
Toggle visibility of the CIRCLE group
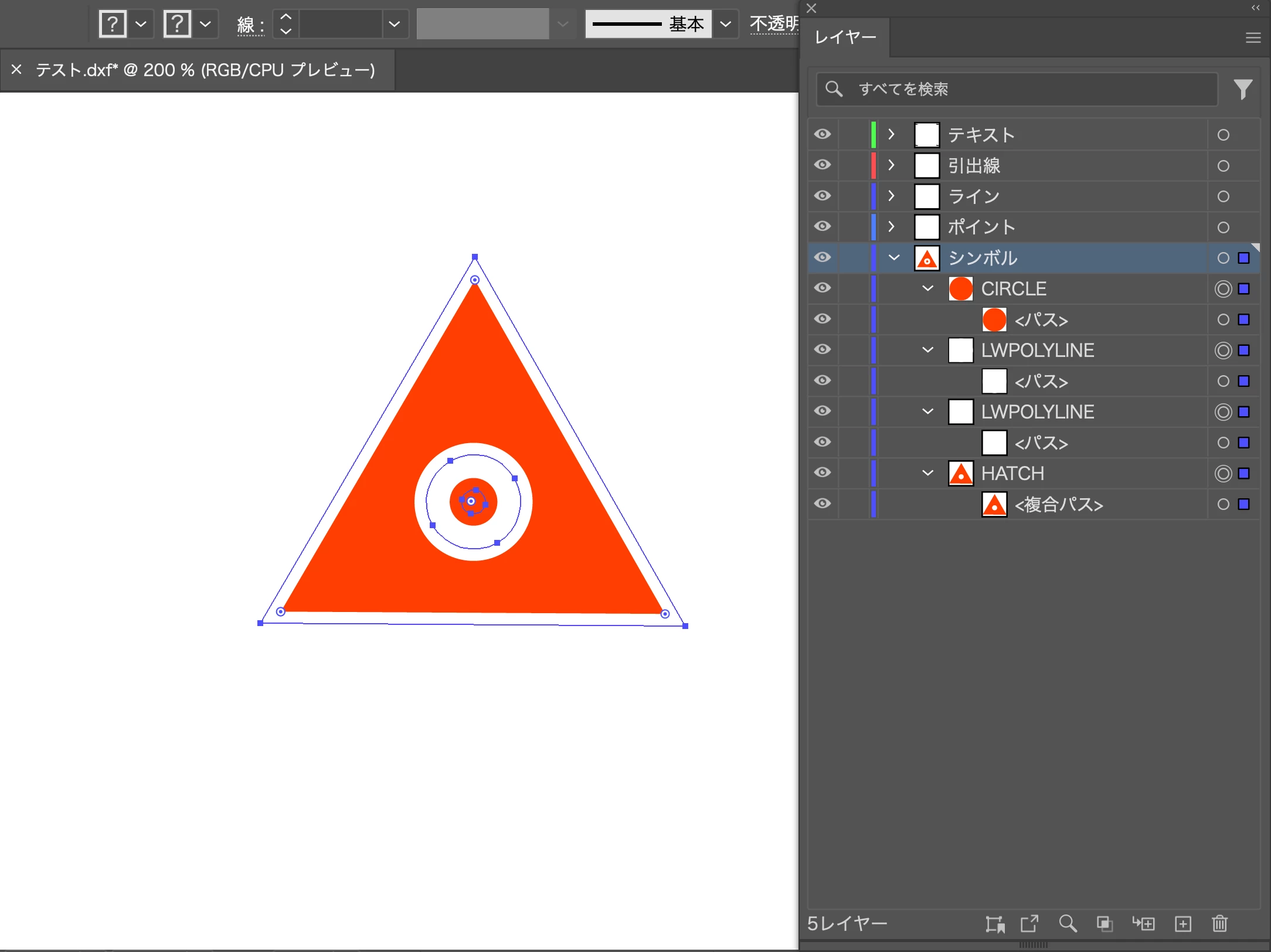click(823, 288)
